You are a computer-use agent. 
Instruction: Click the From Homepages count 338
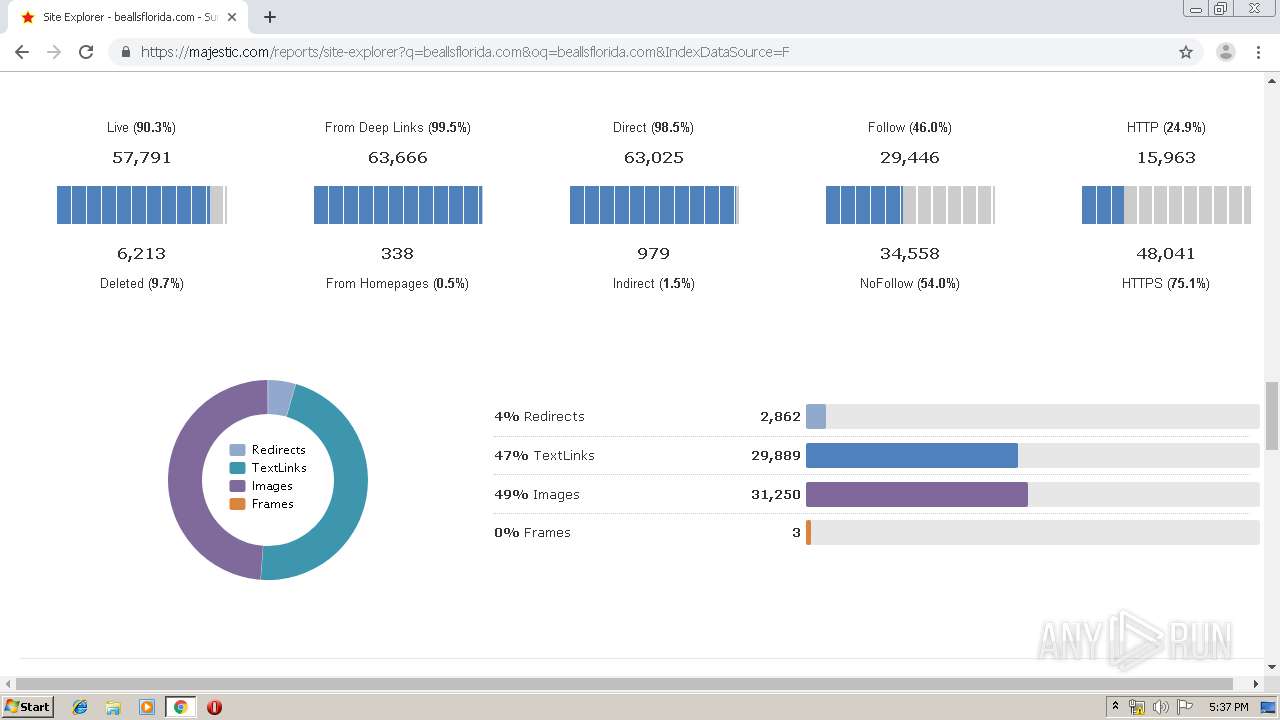[x=398, y=253]
